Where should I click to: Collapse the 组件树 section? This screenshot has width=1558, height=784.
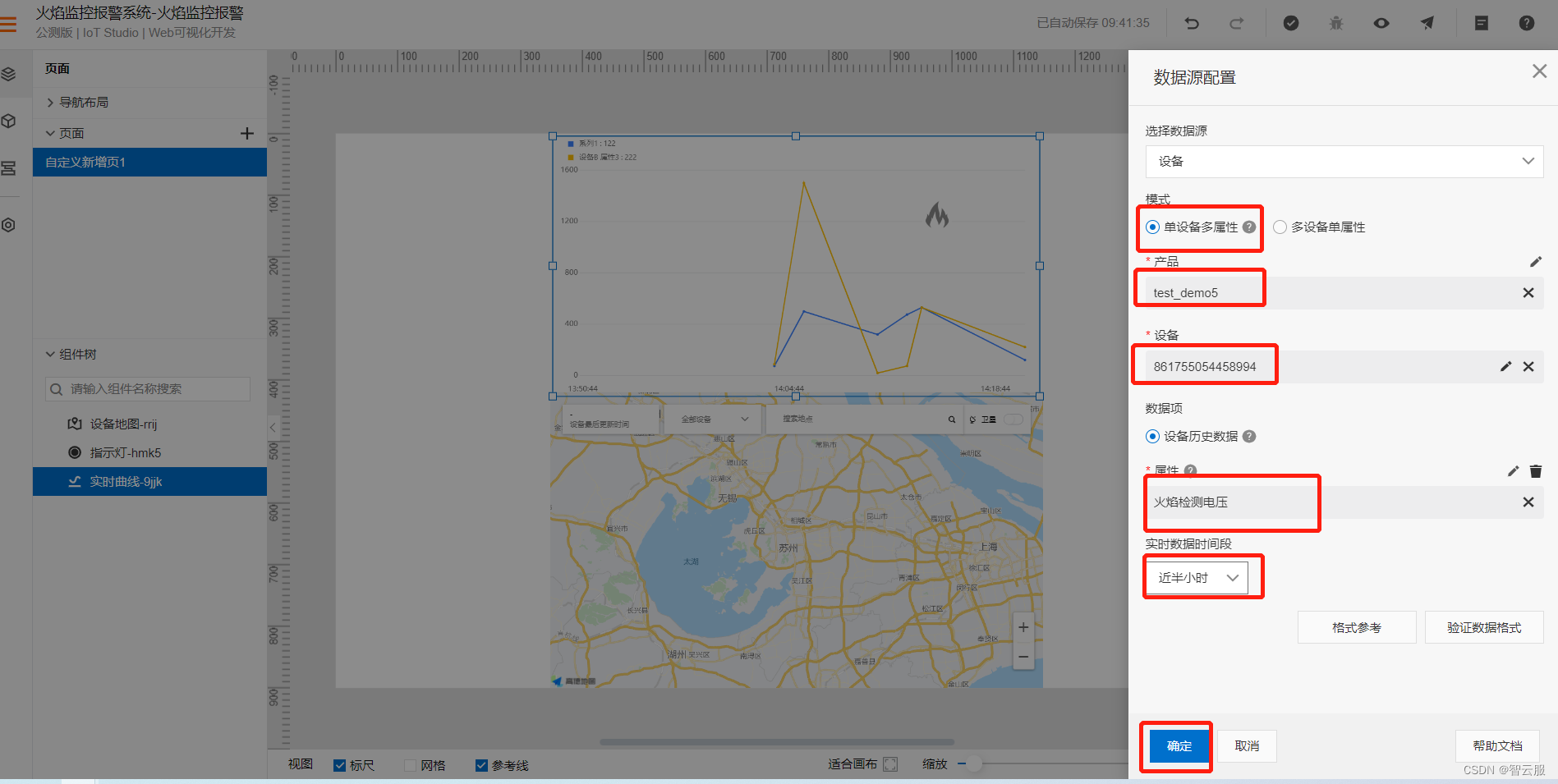50,354
